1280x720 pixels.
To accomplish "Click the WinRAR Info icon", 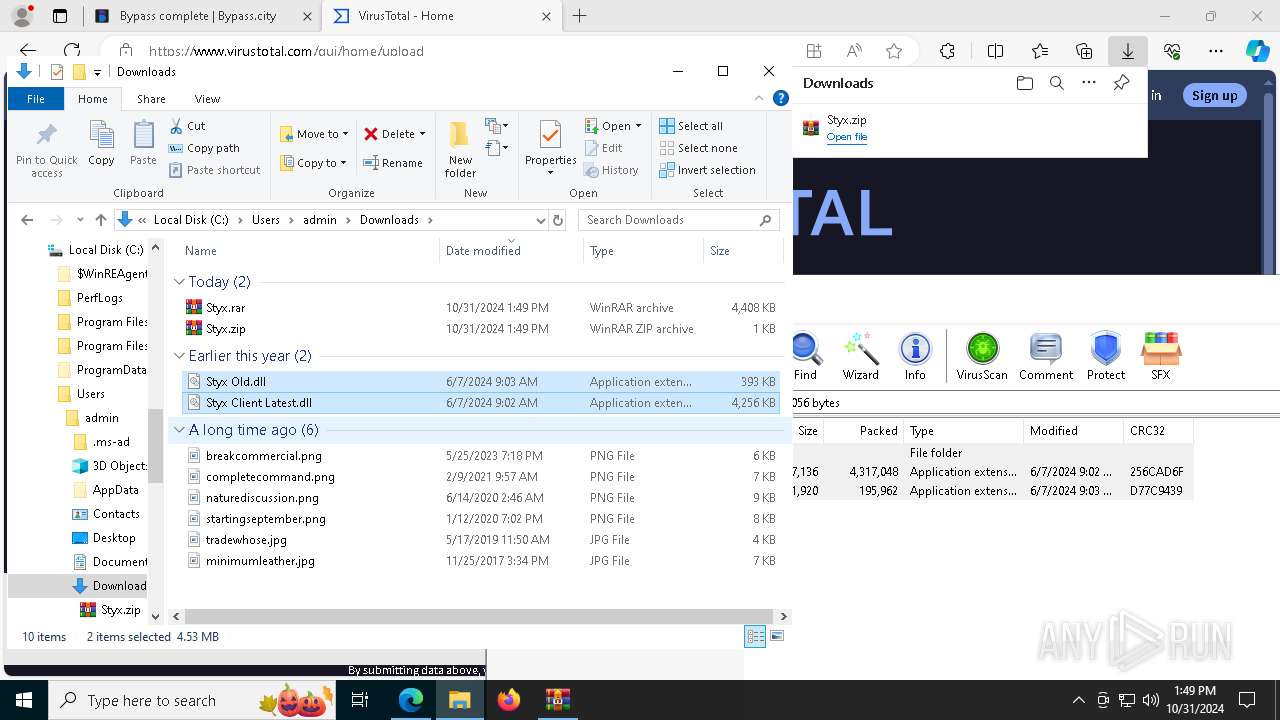I will pos(915,356).
